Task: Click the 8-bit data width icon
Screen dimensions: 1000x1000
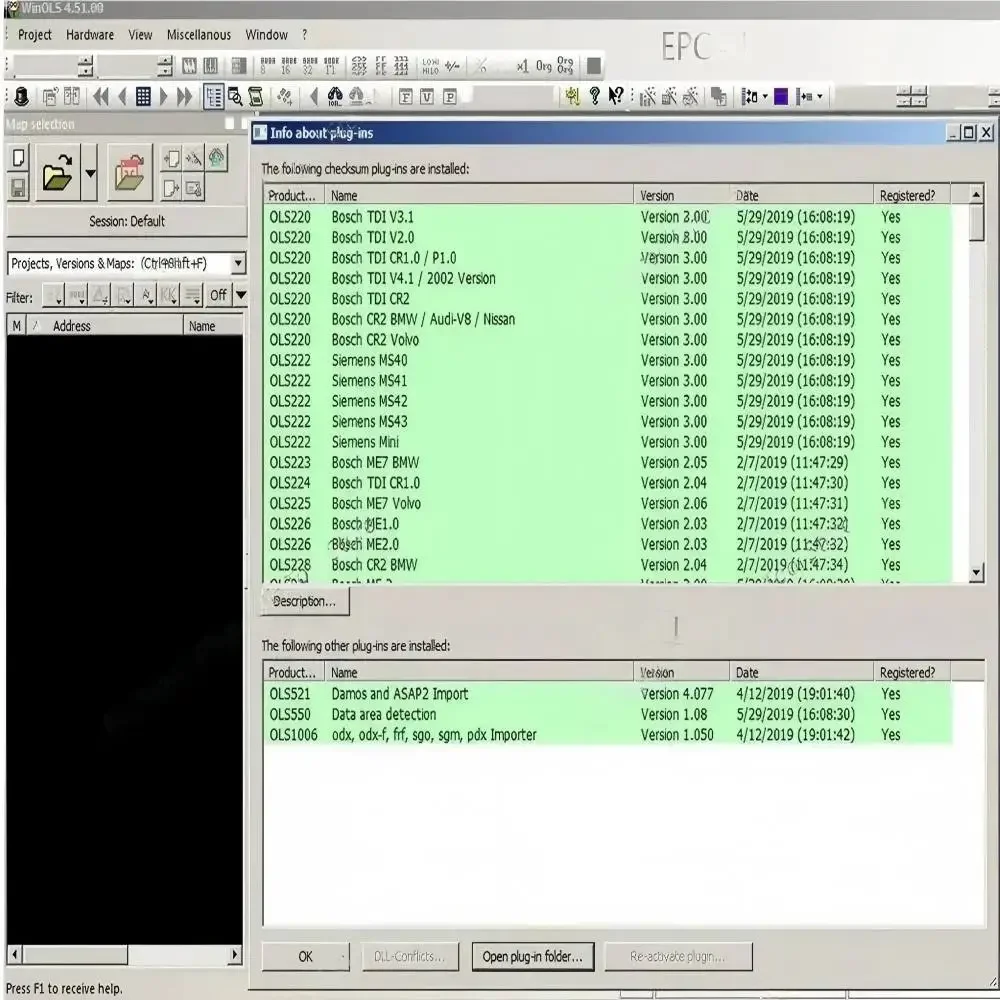Action: [268, 66]
